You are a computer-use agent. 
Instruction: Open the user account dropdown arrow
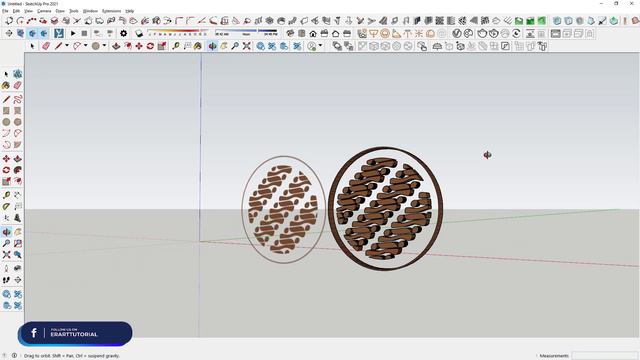pyautogui.click(x=320, y=46)
